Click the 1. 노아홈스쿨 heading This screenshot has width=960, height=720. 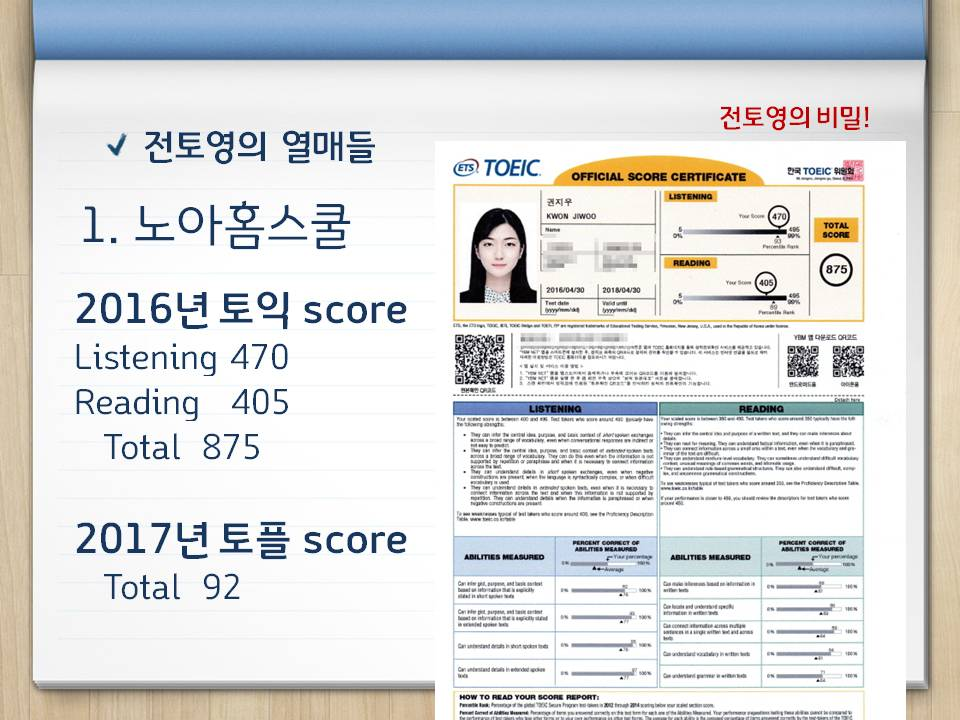(x=215, y=228)
